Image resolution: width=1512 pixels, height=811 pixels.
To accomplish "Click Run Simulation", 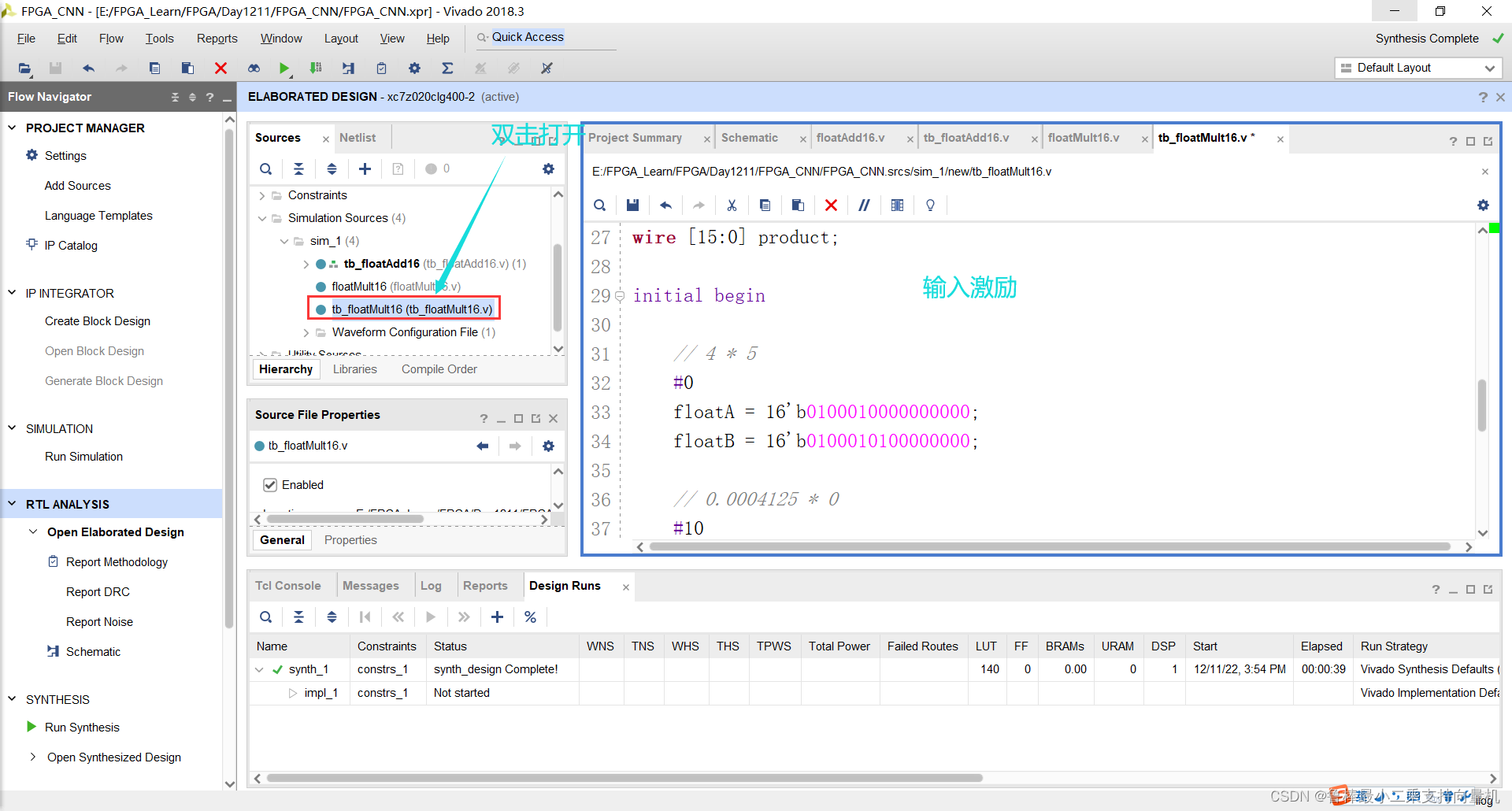I will tap(83, 457).
